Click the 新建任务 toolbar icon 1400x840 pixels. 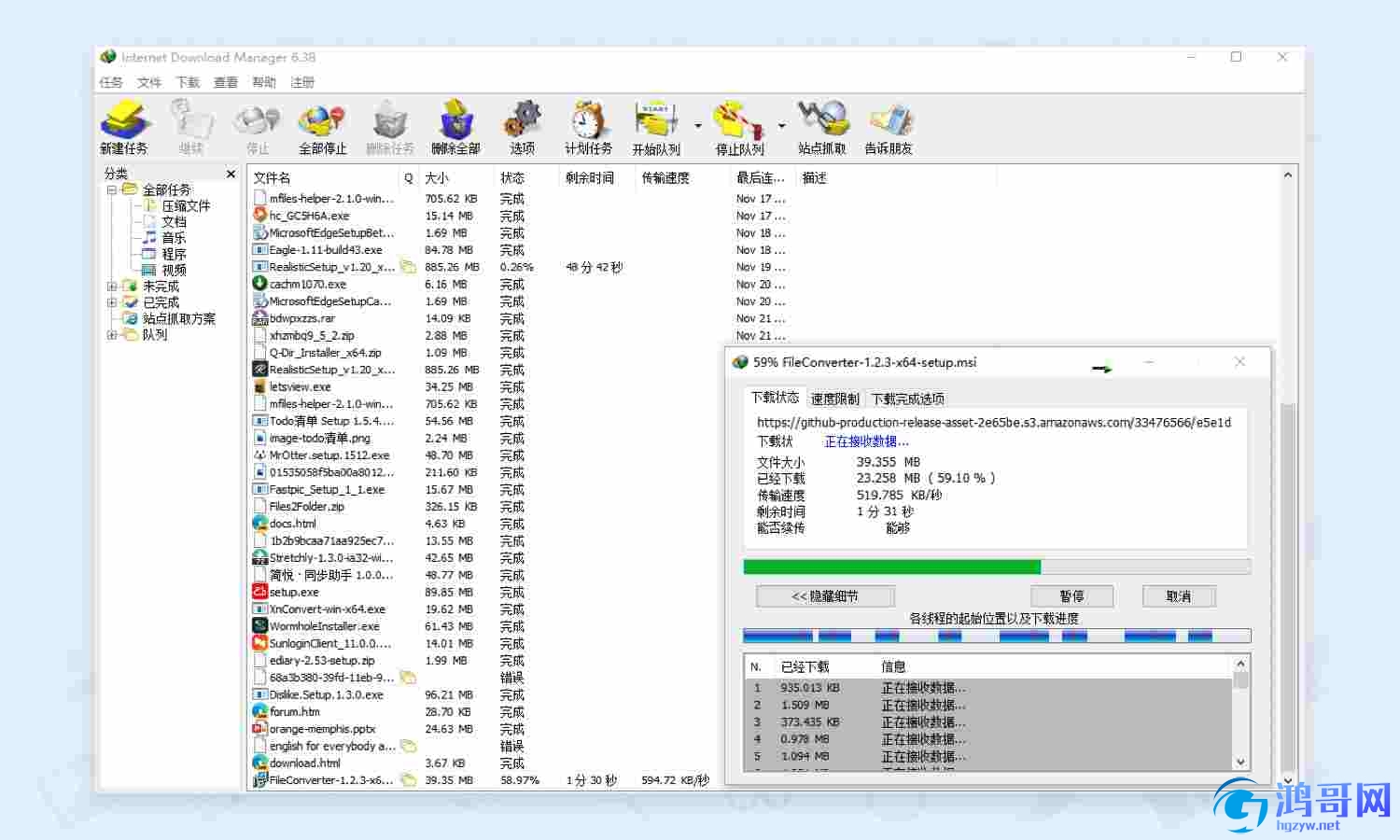click(124, 128)
